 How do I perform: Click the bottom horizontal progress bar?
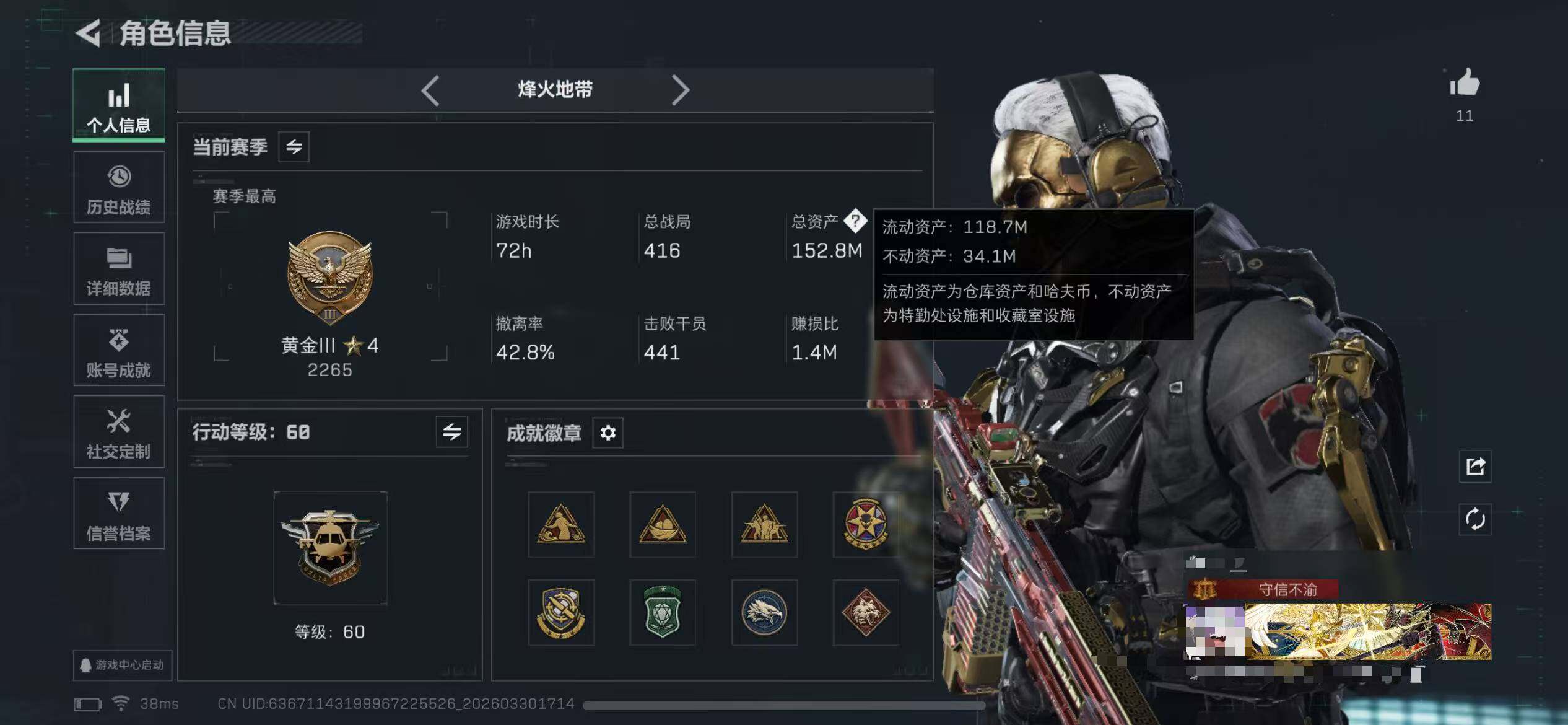tap(784, 705)
